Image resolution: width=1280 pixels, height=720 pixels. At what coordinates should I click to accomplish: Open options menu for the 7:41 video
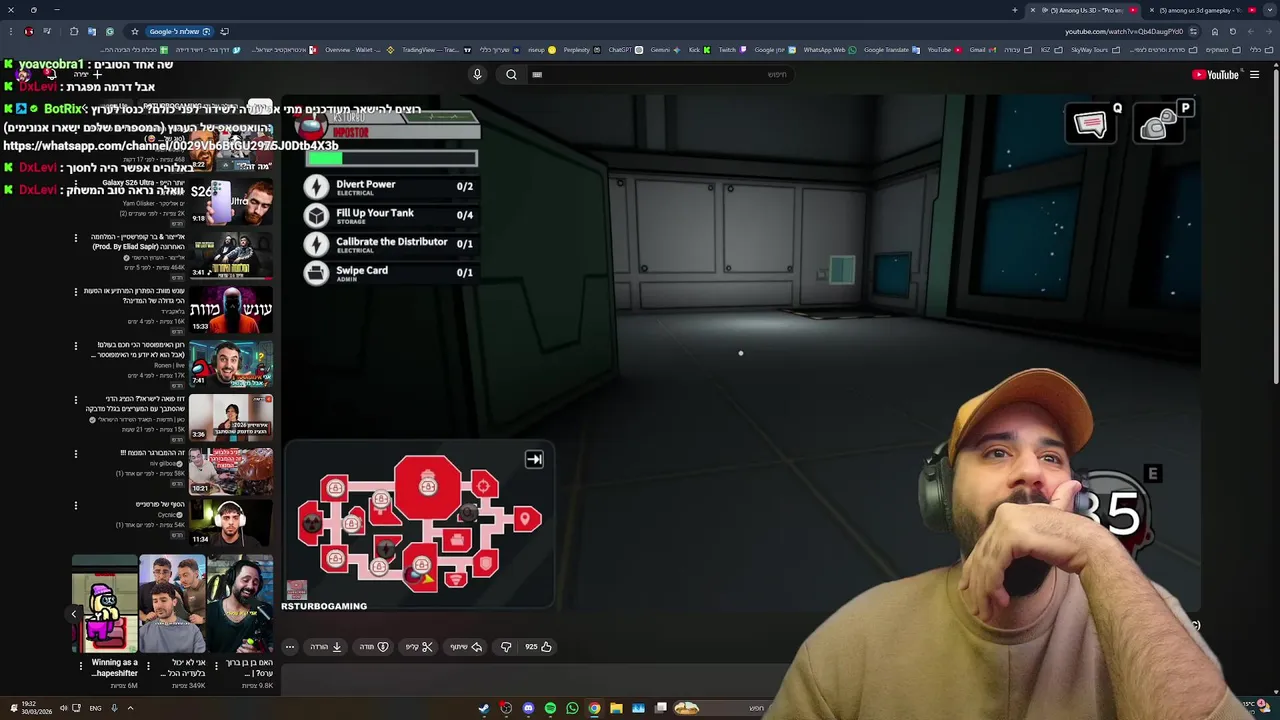pos(75,346)
